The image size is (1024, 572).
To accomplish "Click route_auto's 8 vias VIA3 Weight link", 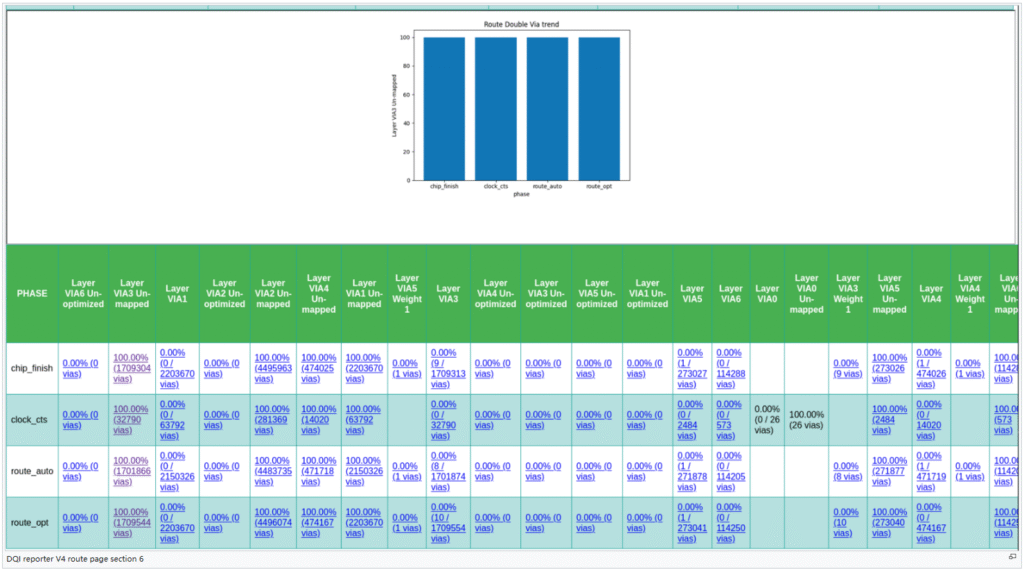I will point(846,471).
